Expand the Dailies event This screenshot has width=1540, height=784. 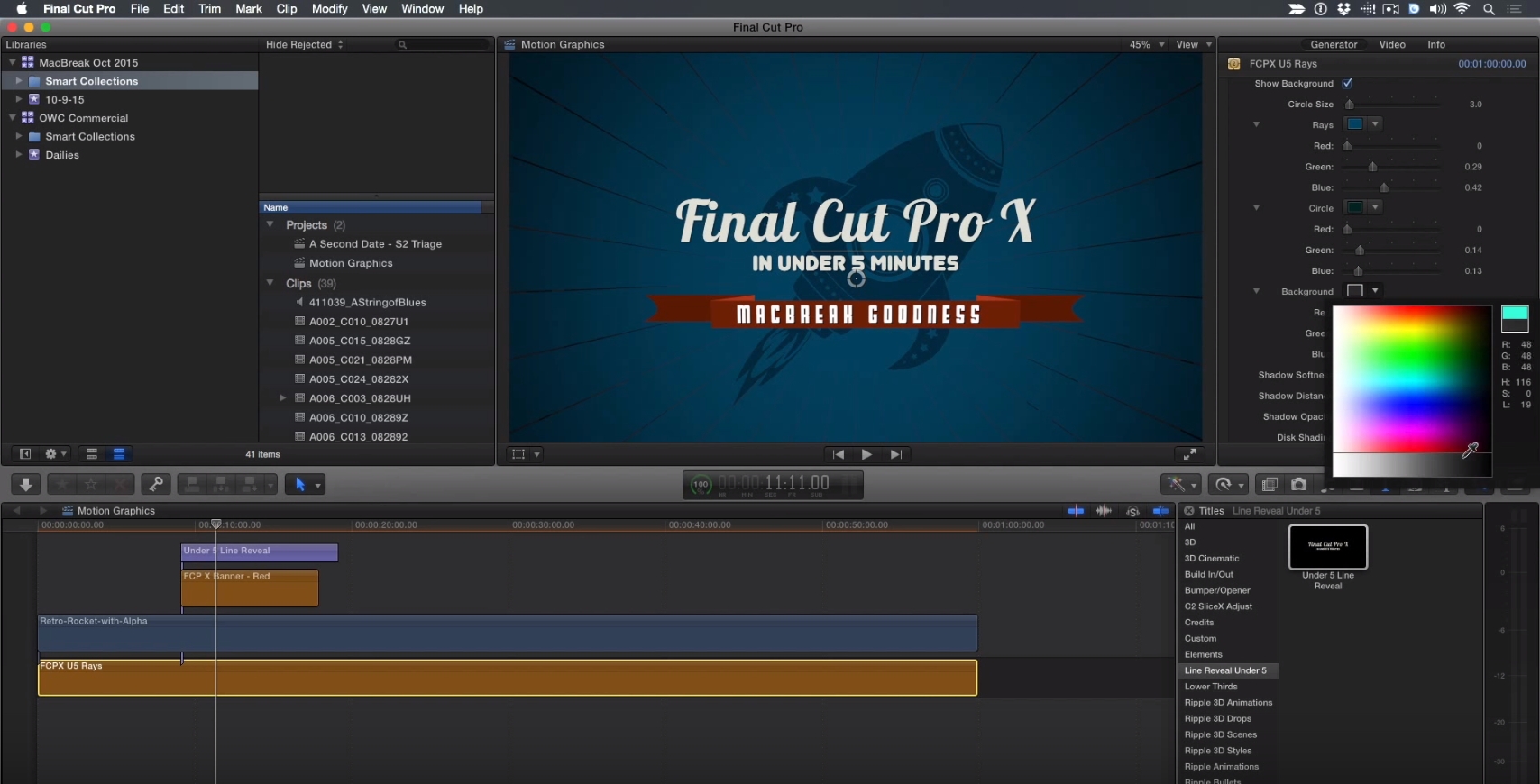pos(18,154)
